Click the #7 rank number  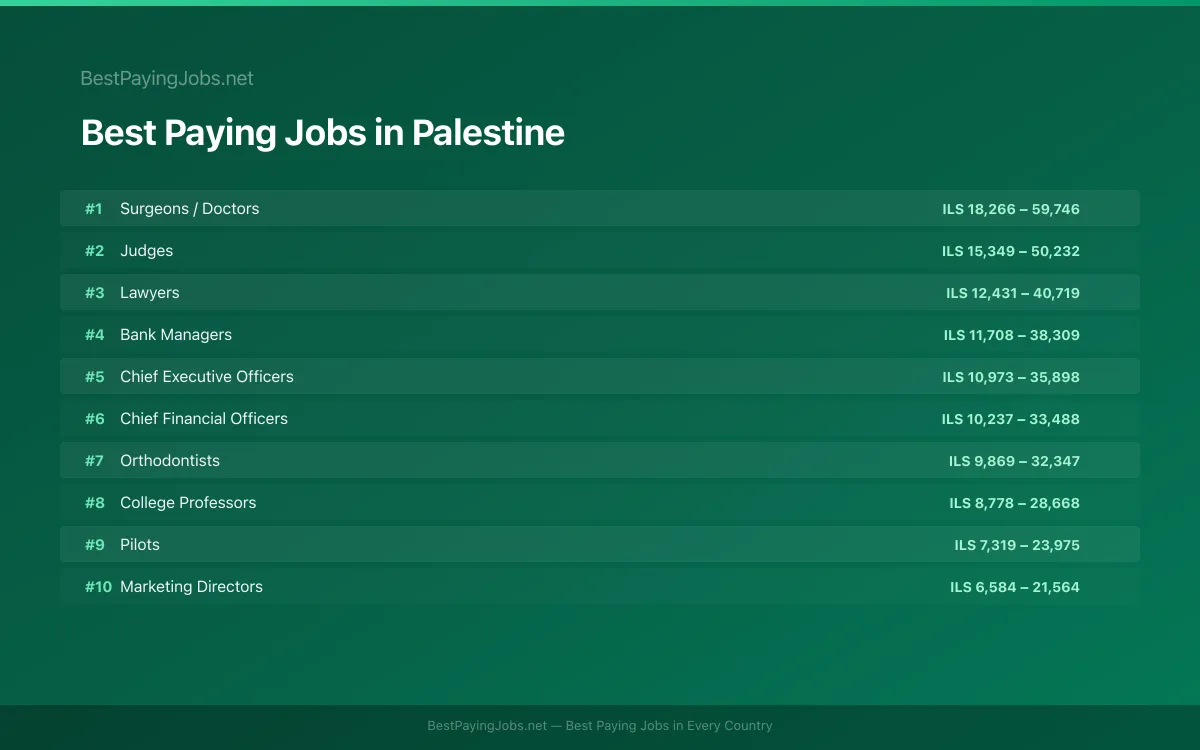[x=94, y=461]
